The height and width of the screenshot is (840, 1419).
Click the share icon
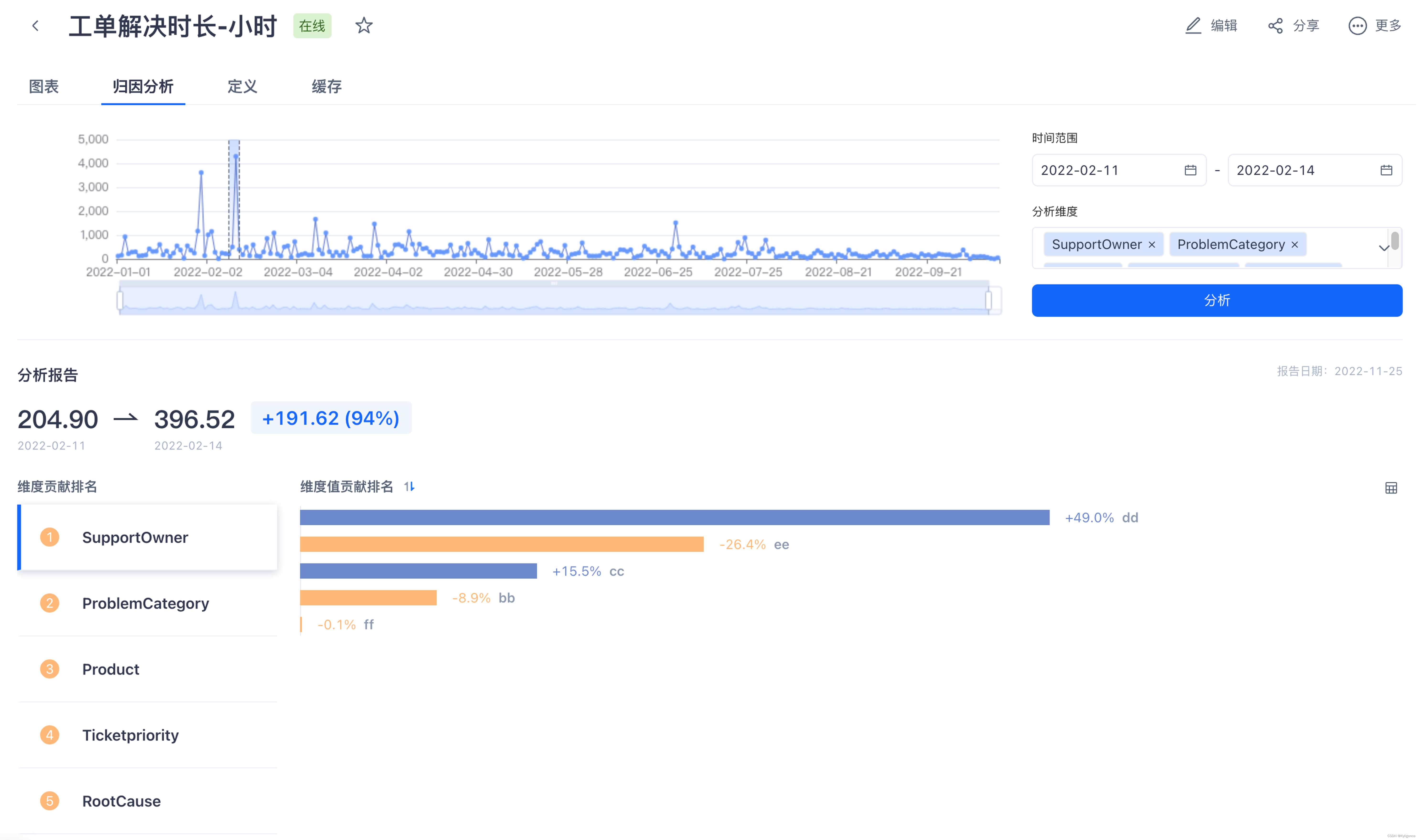(1275, 26)
